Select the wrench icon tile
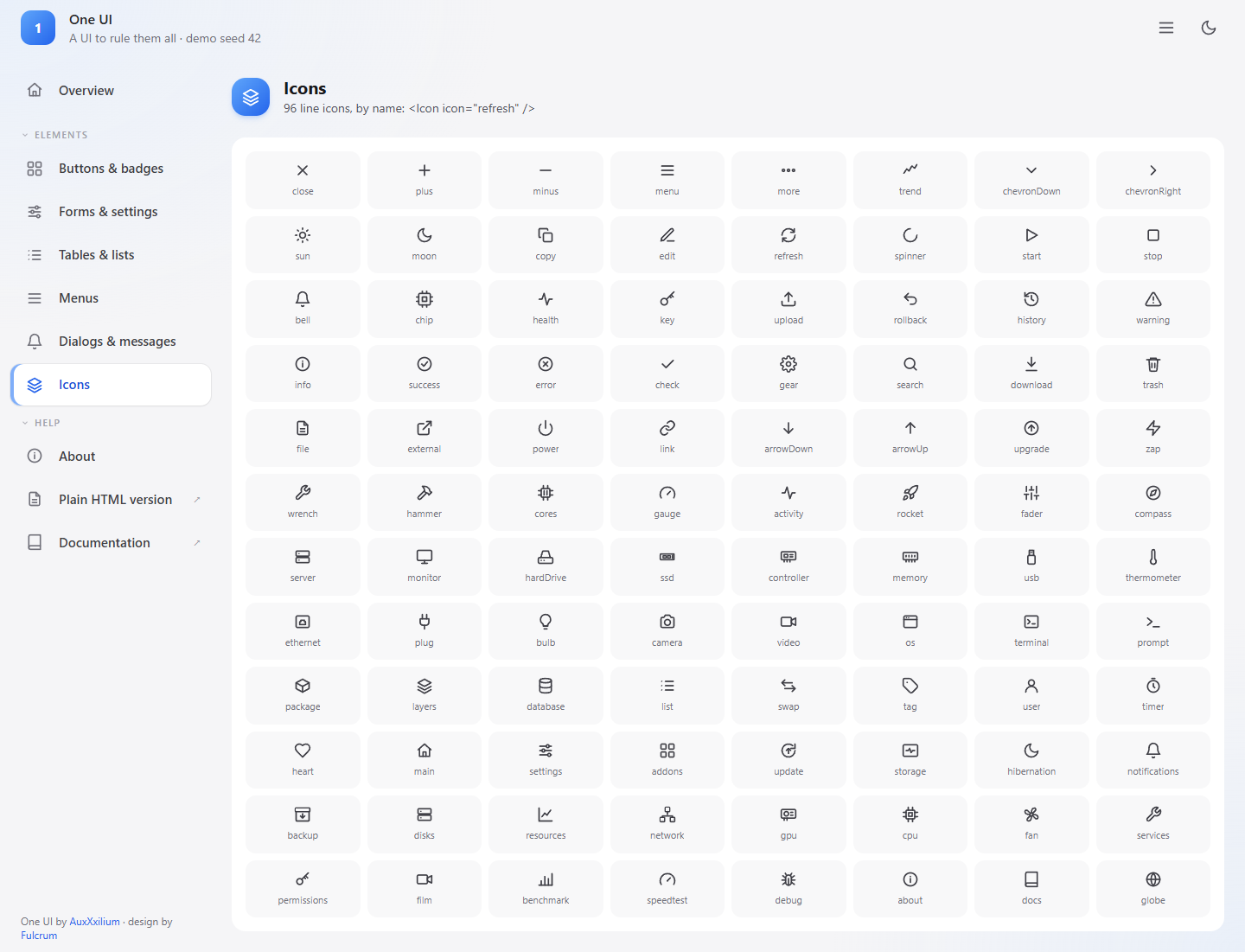 303,502
